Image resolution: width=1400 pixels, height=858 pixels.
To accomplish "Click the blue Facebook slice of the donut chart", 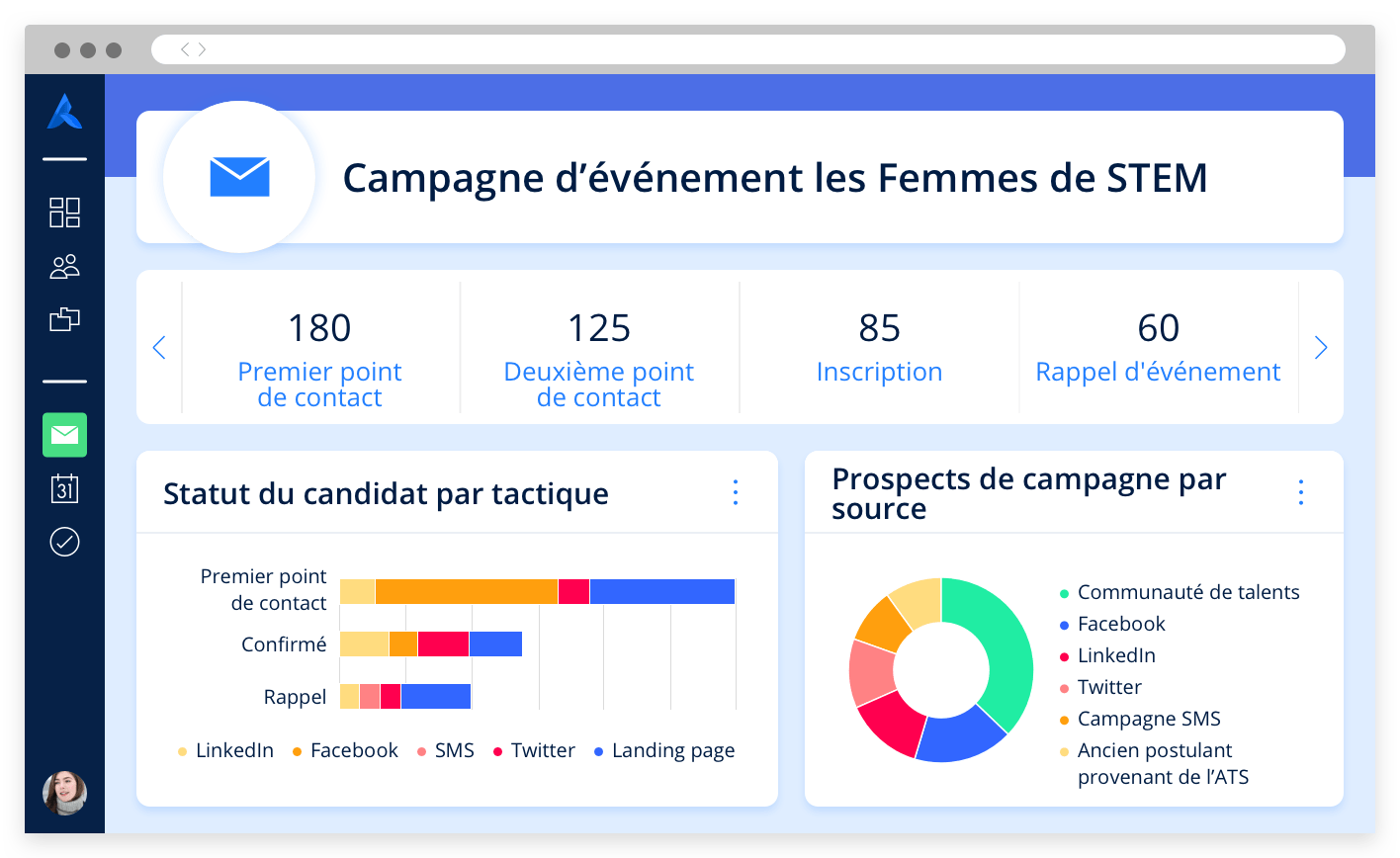I will 960,736.
